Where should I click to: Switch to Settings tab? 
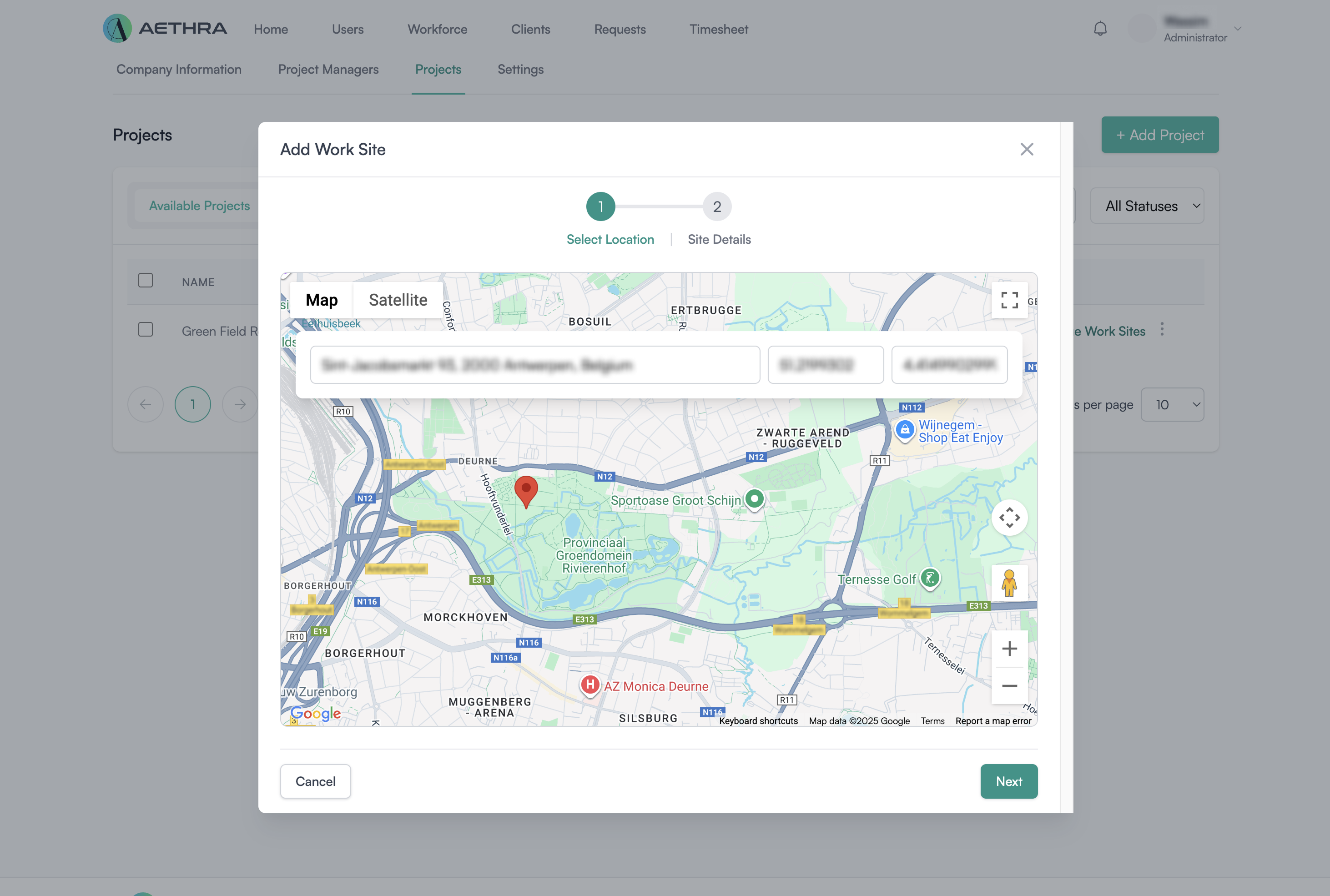(x=520, y=70)
